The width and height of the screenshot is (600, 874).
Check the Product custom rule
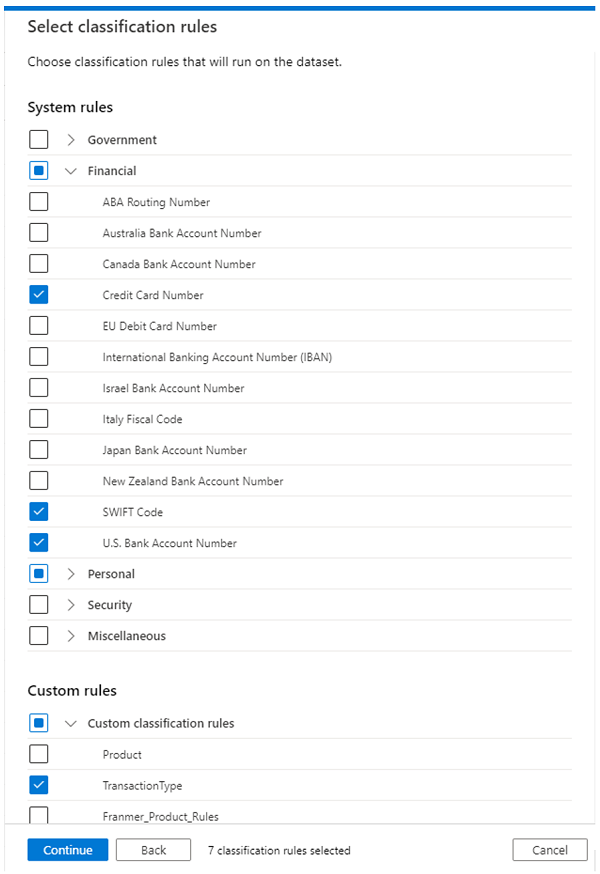point(38,753)
